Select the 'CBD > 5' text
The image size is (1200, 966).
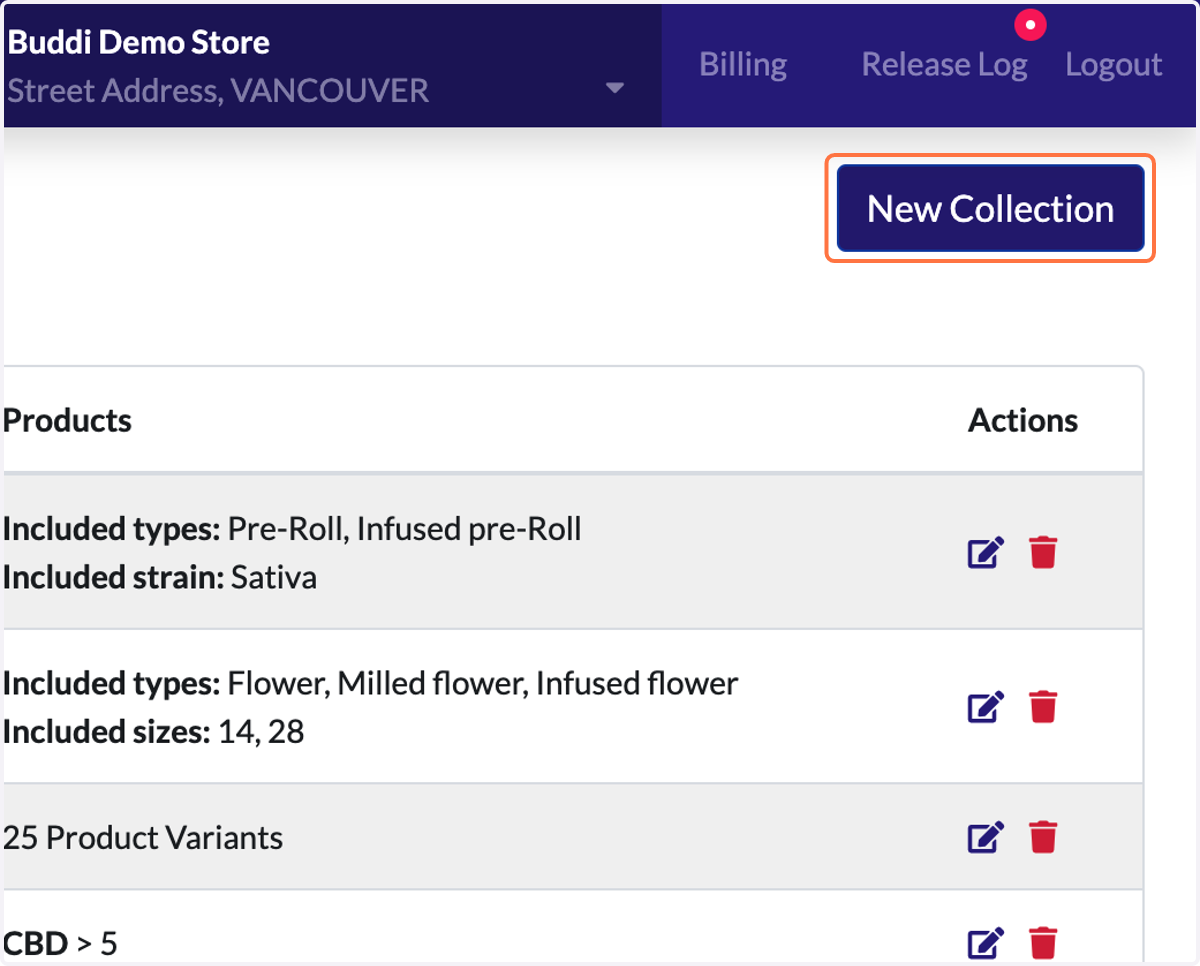point(60,943)
